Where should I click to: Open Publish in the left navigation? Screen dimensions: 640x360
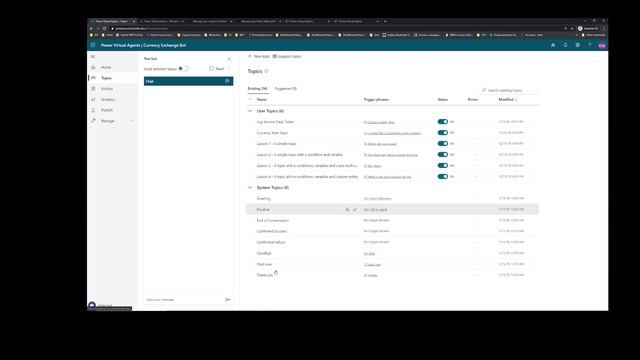pos(107,110)
